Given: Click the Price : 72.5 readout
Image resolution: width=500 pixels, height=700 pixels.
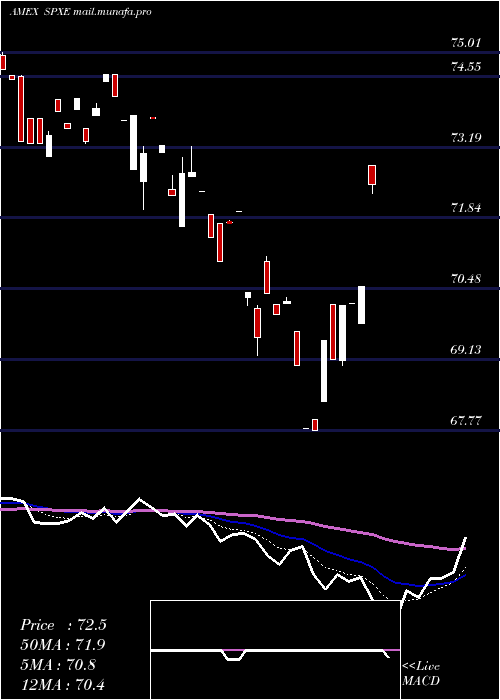Looking at the screenshot, I should click(x=63, y=625).
